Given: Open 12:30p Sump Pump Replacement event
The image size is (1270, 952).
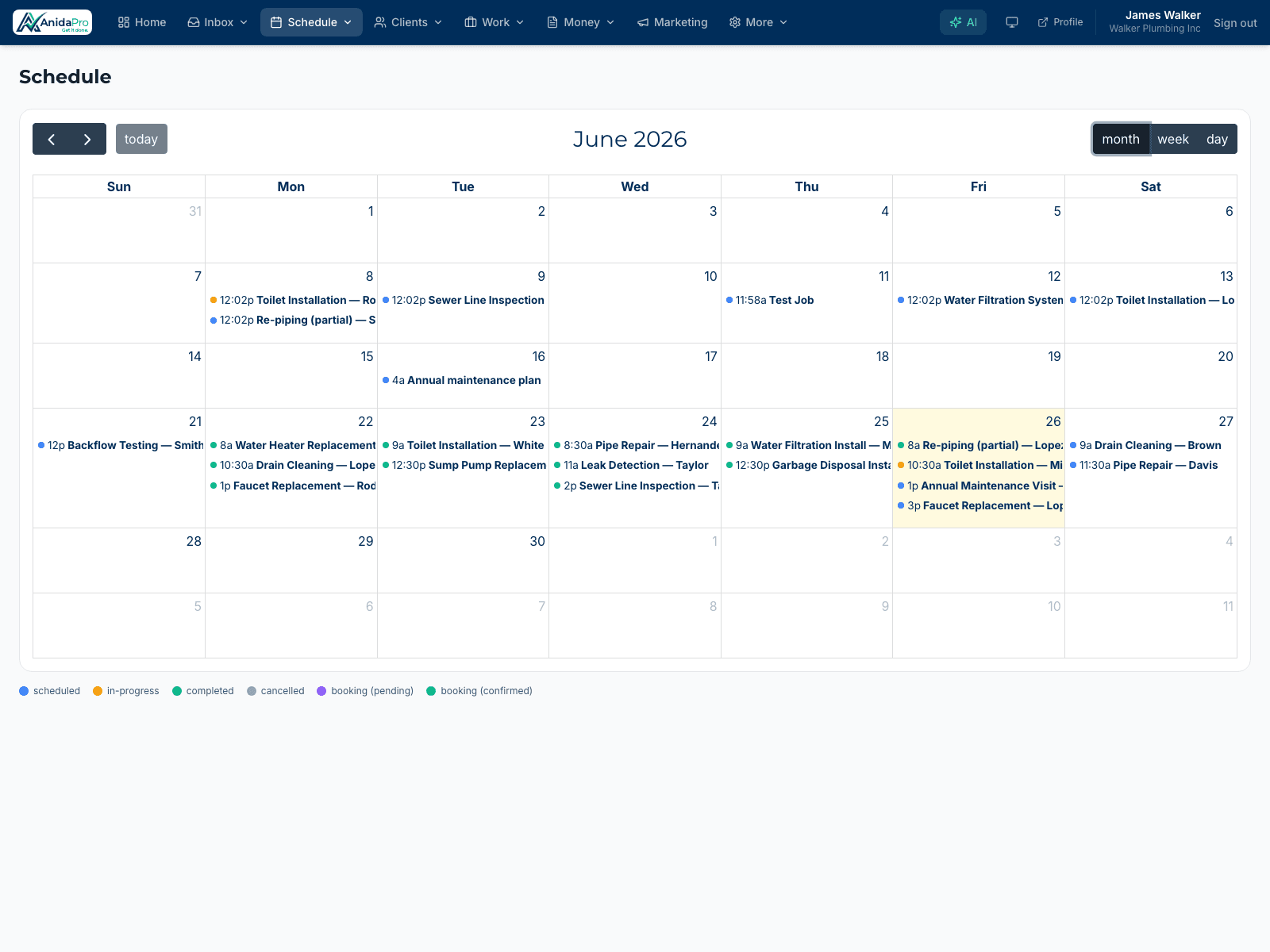Looking at the screenshot, I should click(x=463, y=465).
